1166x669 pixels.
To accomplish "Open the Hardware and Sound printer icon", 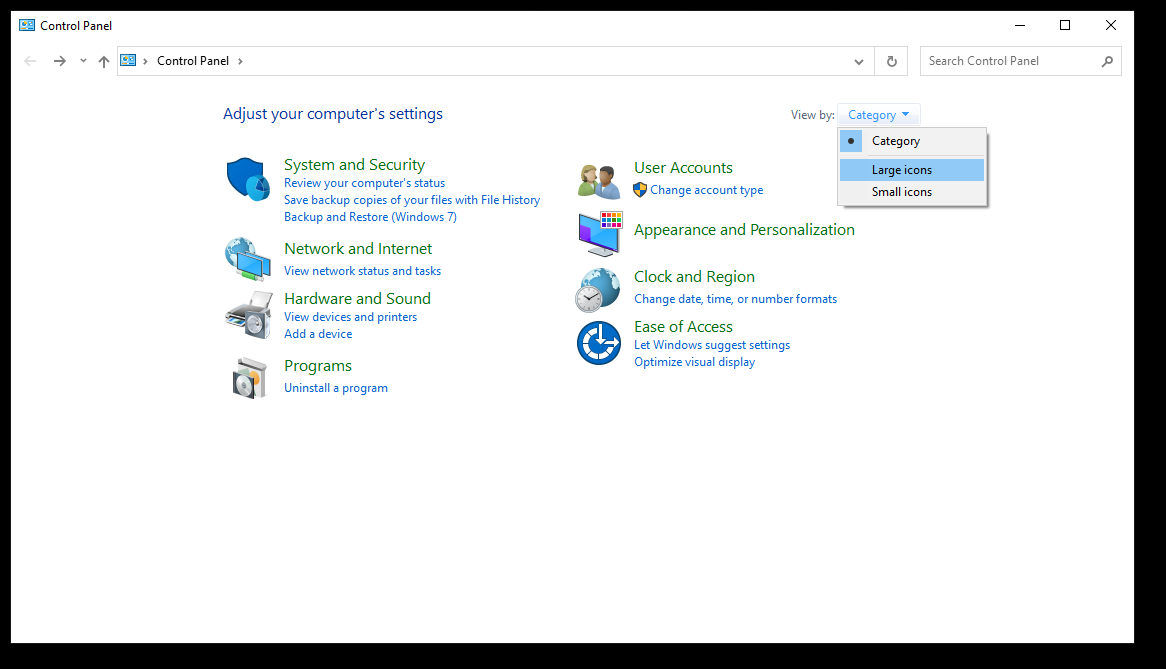I will tap(248, 315).
